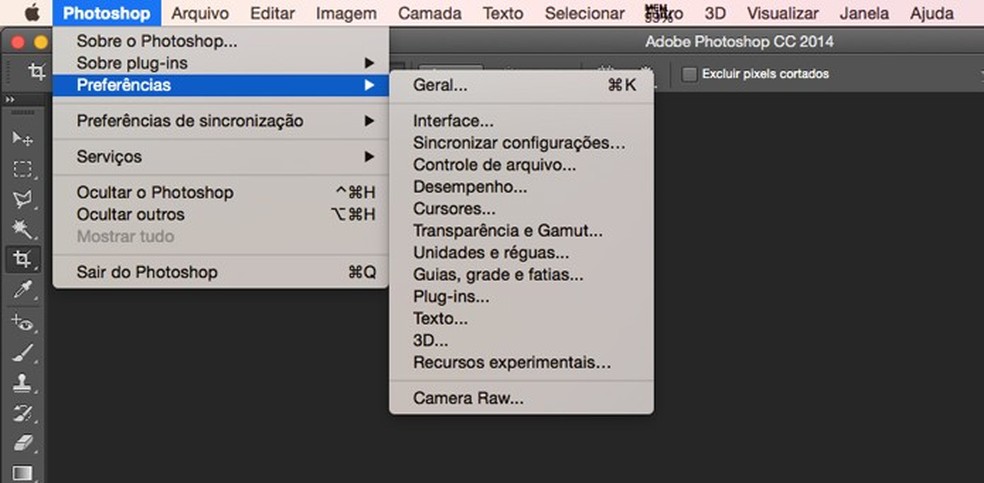This screenshot has width=984, height=483.
Task: Select the Move tool
Action: (x=22, y=138)
